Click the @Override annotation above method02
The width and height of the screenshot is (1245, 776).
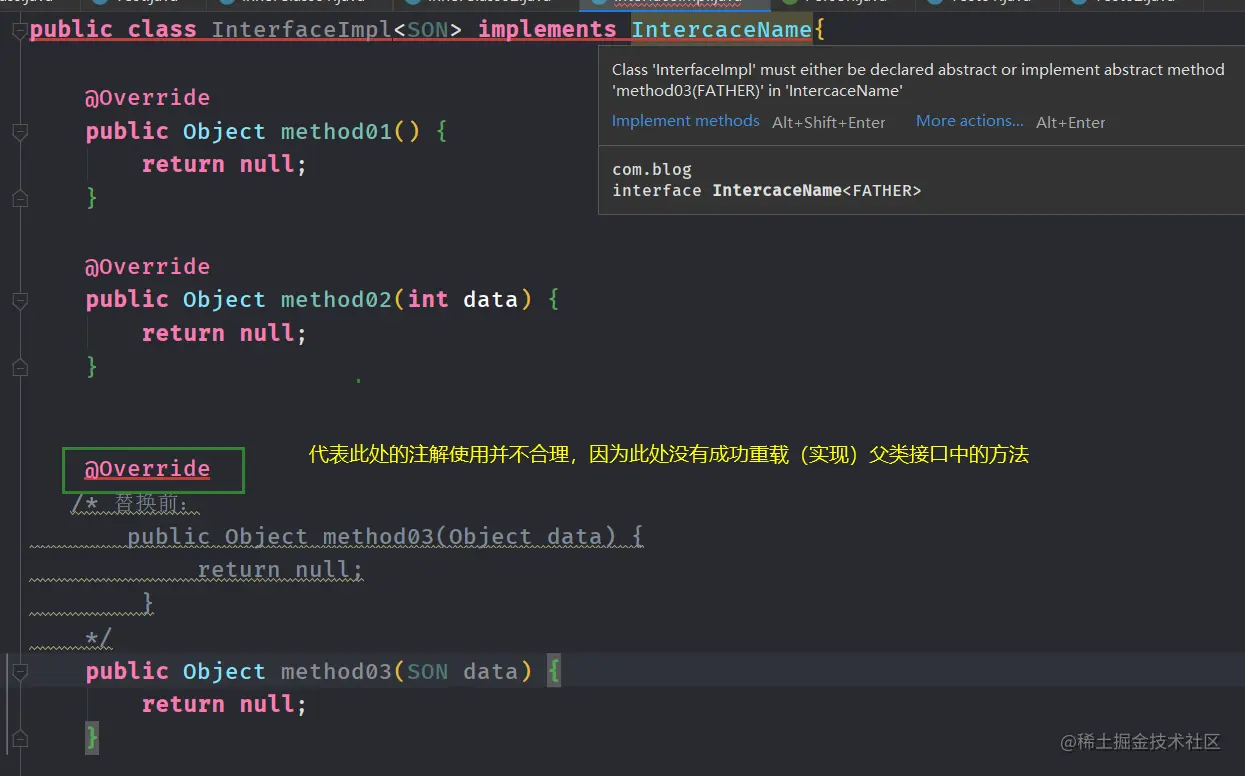pos(148,266)
